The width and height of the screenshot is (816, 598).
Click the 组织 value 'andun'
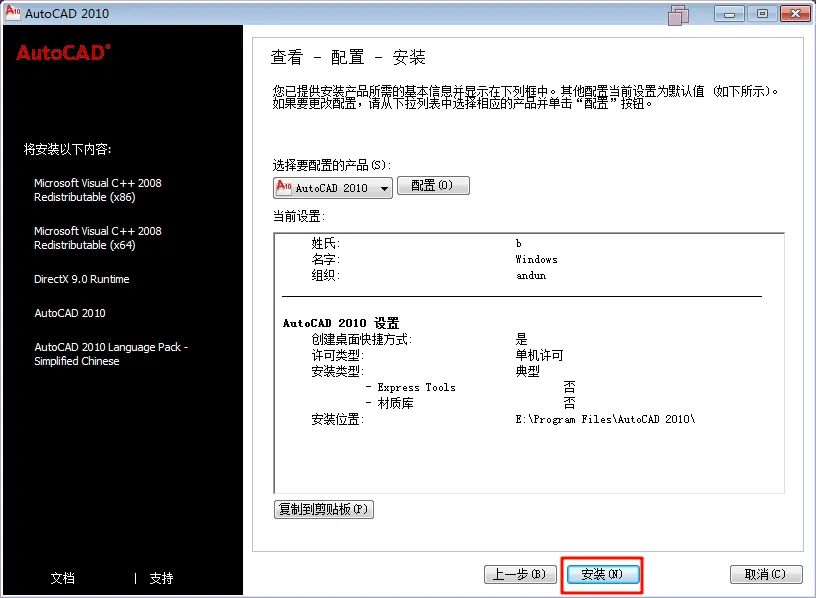[x=531, y=275]
